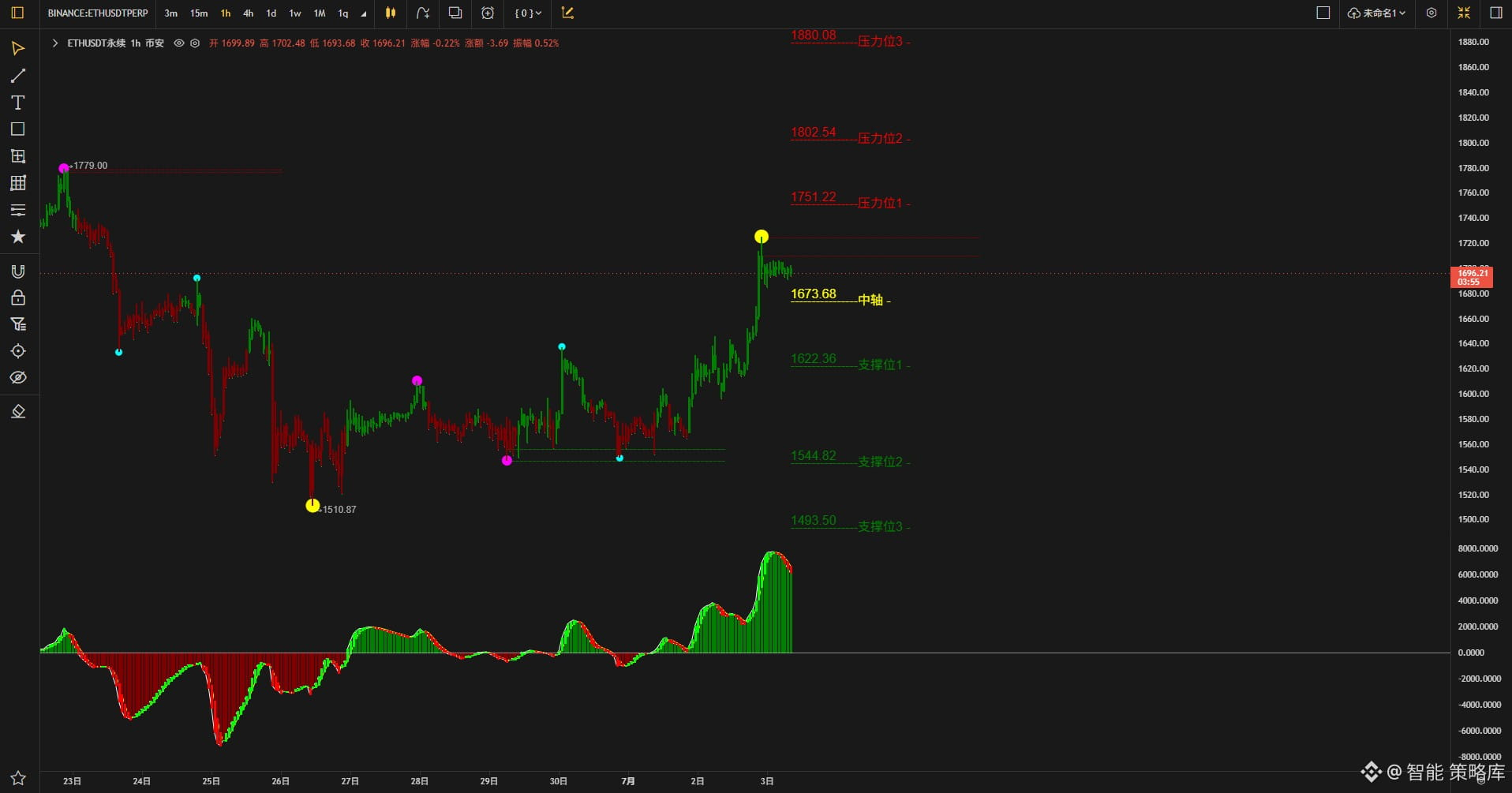Select the trend line drawing tool
This screenshot has height=793, width=1512.
pos(18,76)
